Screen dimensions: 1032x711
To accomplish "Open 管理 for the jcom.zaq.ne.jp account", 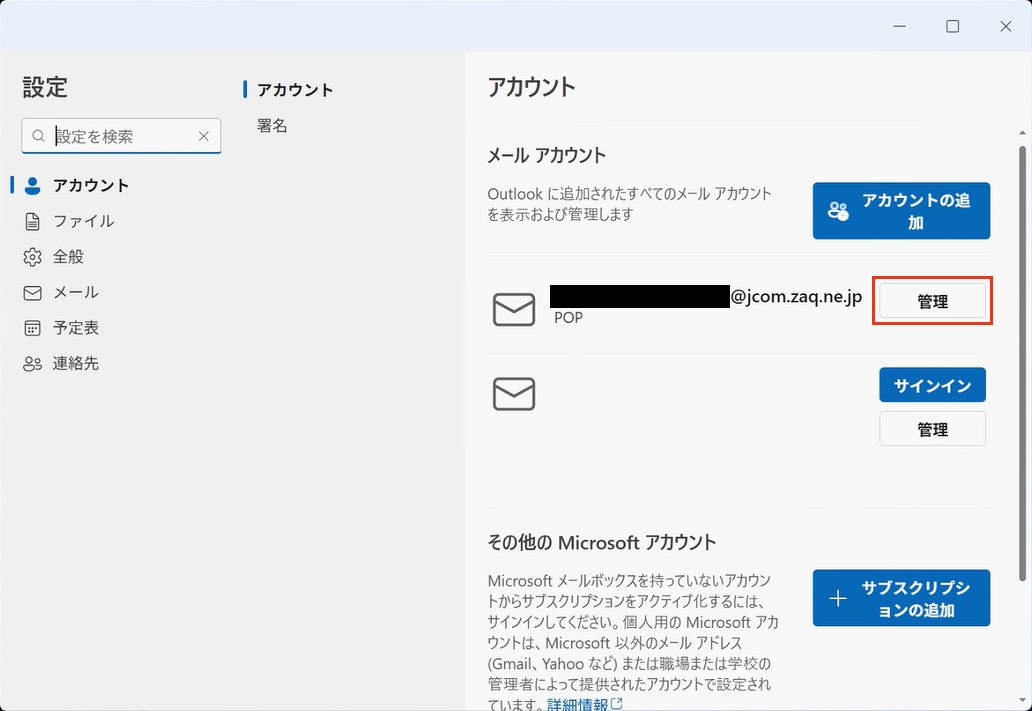I will point(932,300).
